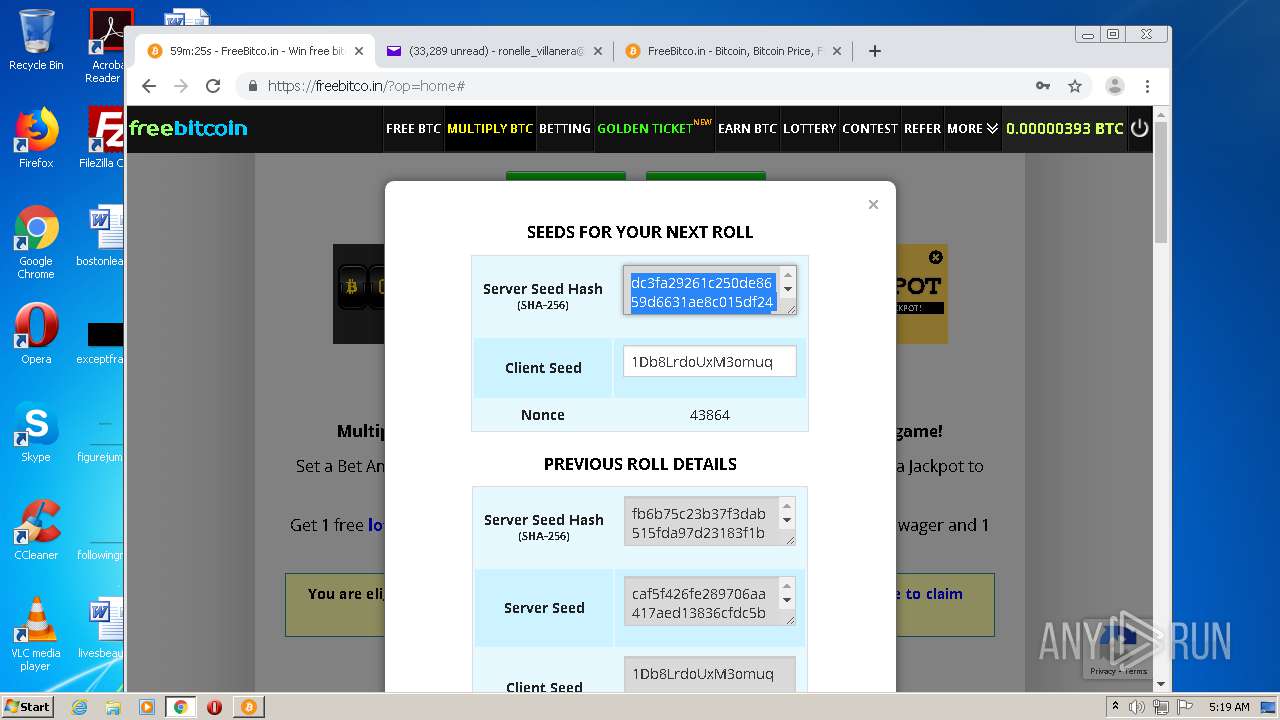Open REFER menu item
This screenshot has width=1280, height=720.
(922, 128)
